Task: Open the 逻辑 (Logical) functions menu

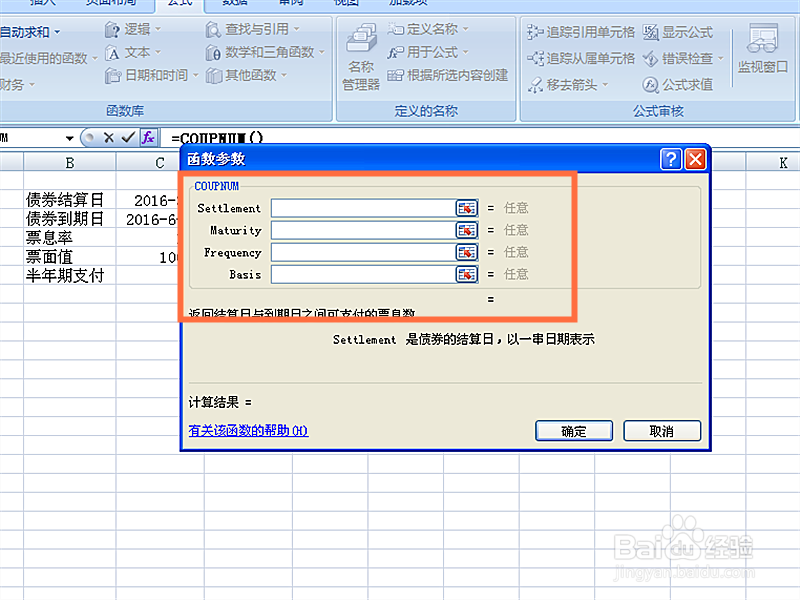Action: pos(133,30)
